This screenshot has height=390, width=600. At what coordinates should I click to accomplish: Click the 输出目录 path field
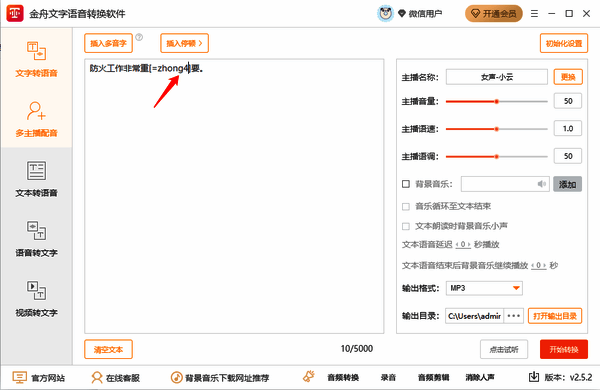pyautogui.click(x=474, y=316)
